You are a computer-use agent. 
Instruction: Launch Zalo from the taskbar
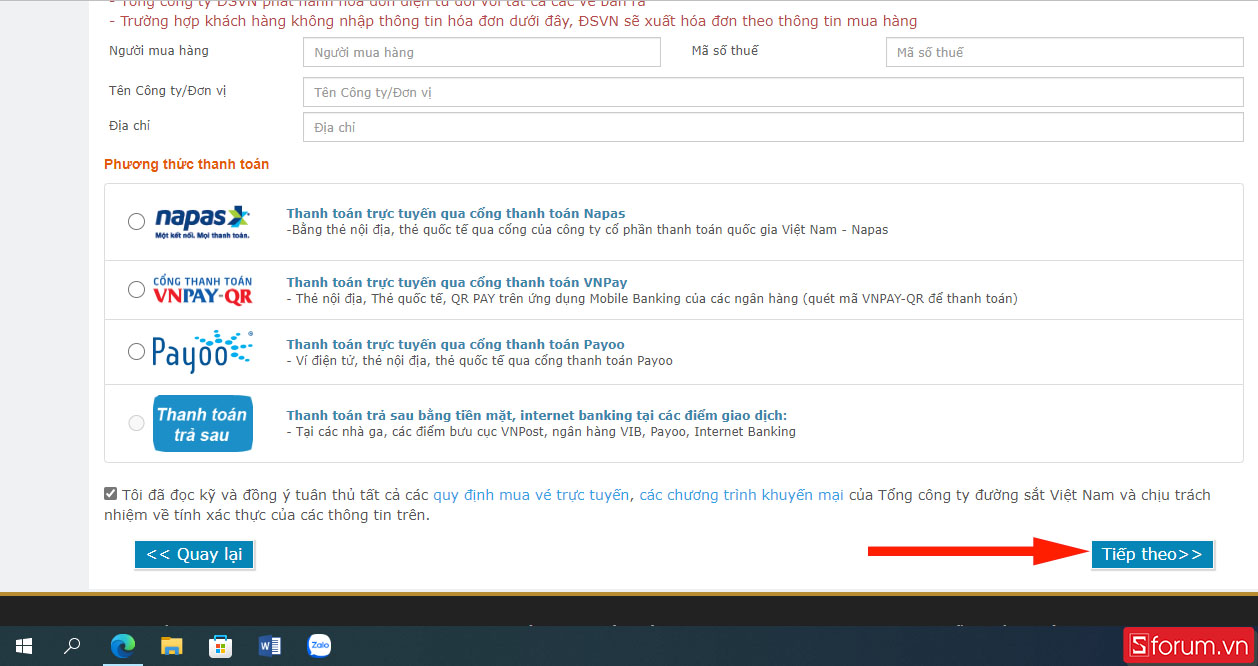pos(319,646)
